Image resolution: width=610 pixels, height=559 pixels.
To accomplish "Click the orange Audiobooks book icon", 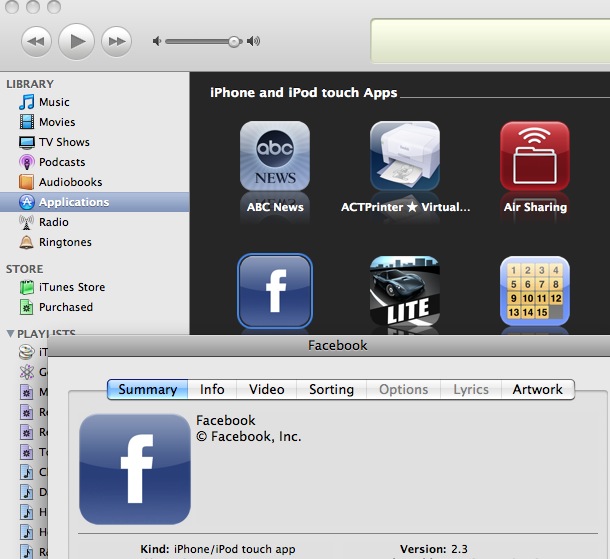I will pyautogui.click(x=26, y=182).
